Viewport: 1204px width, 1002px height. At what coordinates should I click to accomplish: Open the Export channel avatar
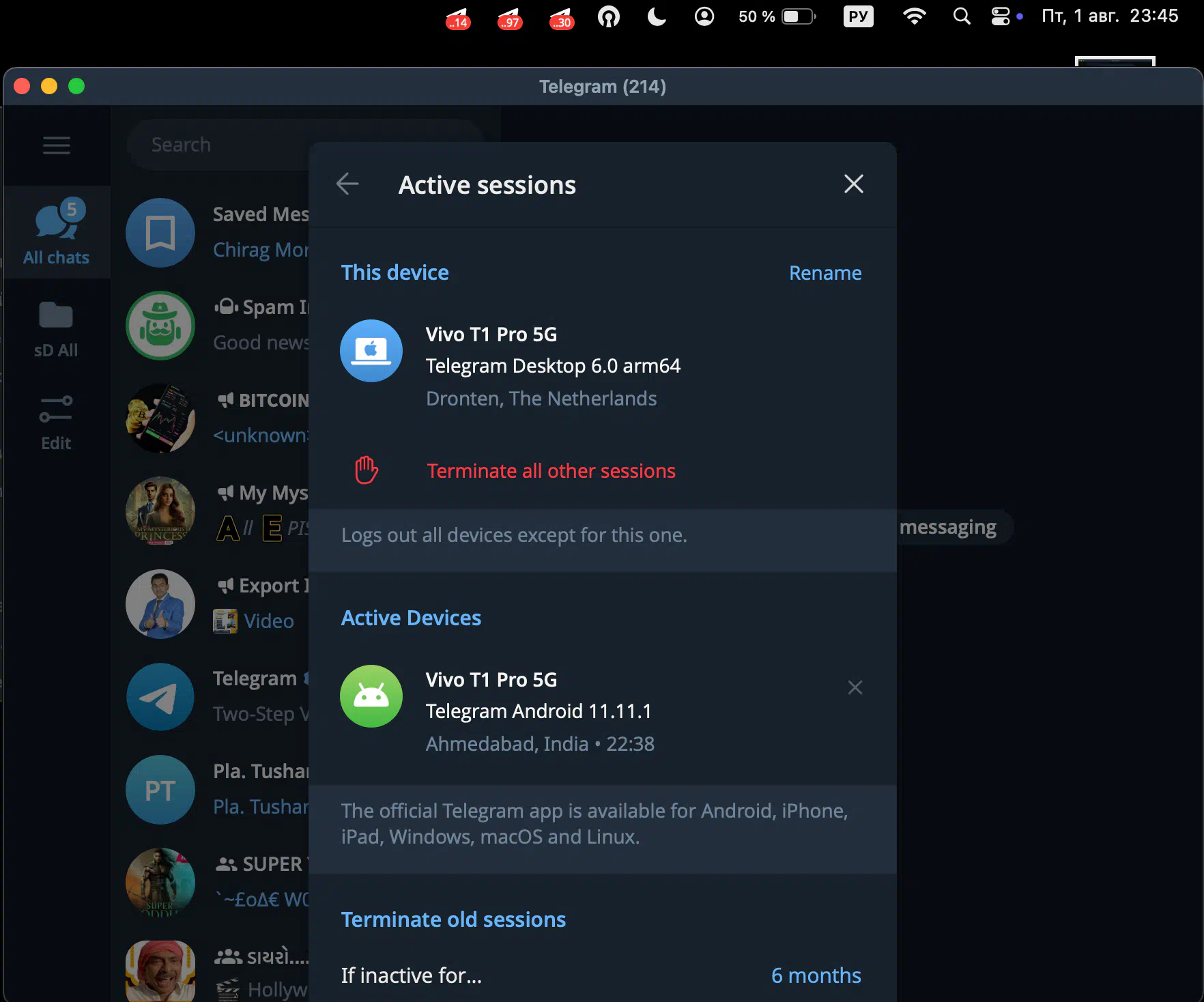pyautogui.click(x=160, y=604)
